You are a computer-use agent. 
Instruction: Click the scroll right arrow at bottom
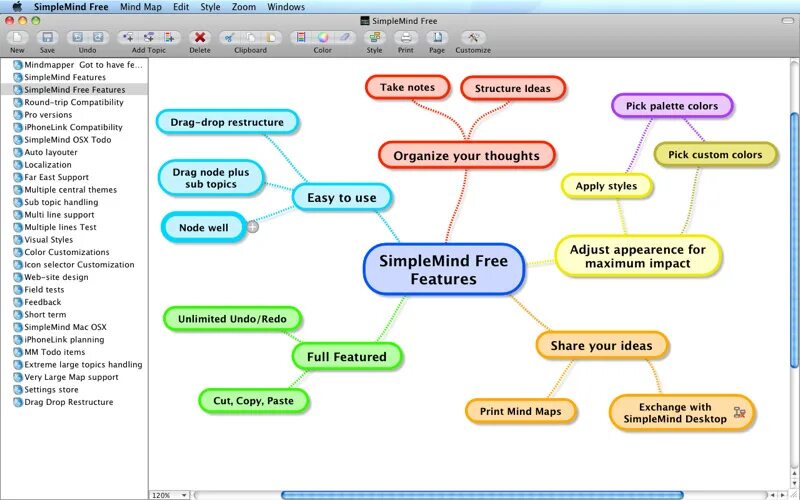[x=783, y=495]
